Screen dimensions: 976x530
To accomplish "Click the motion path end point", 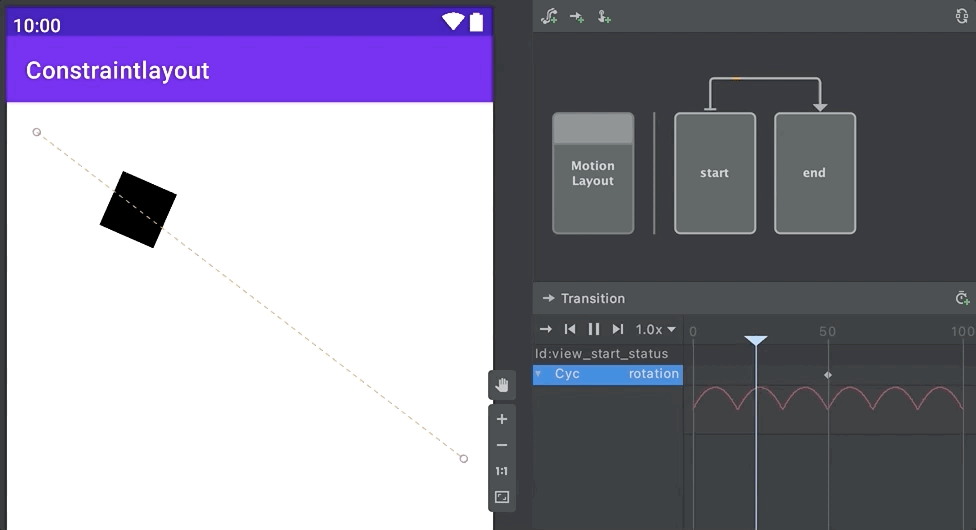I will point(464,458).
